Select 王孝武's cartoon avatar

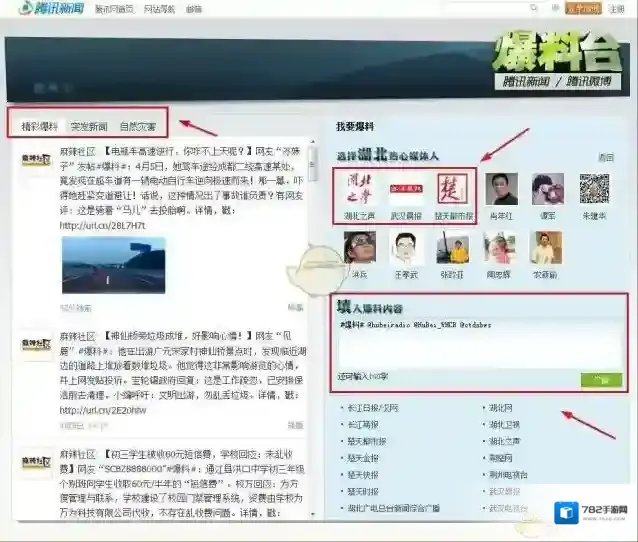[x=406, y=247]
